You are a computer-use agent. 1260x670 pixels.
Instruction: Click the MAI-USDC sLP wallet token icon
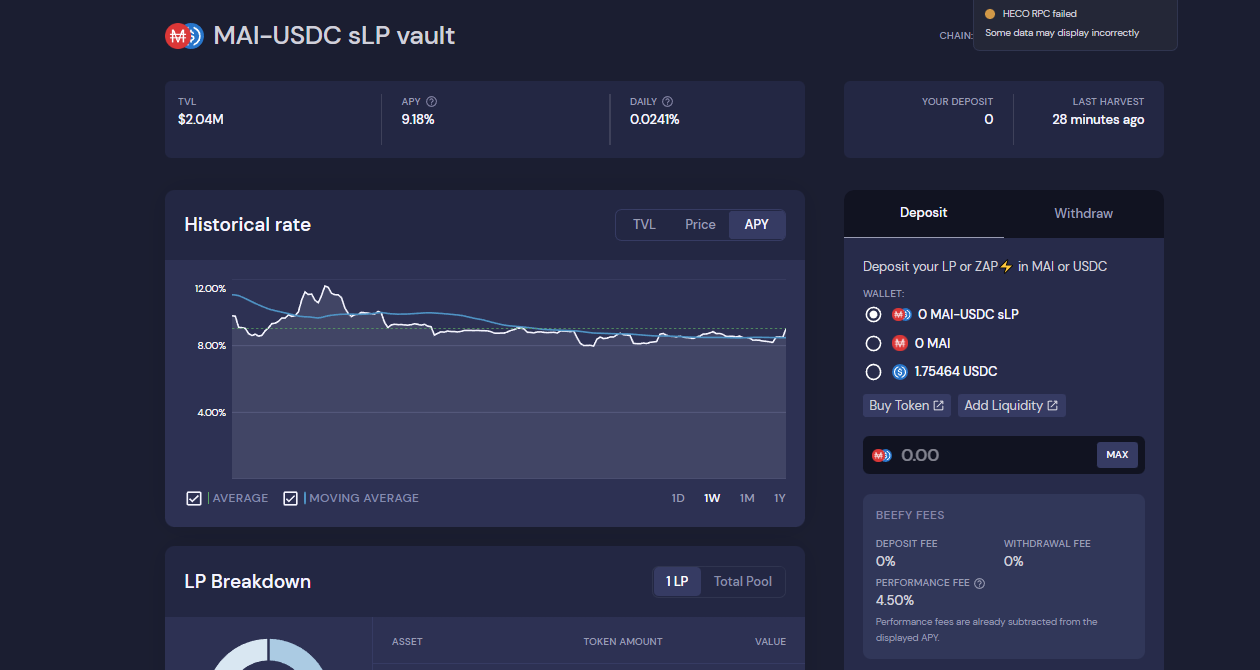click(x=901, y=315)
